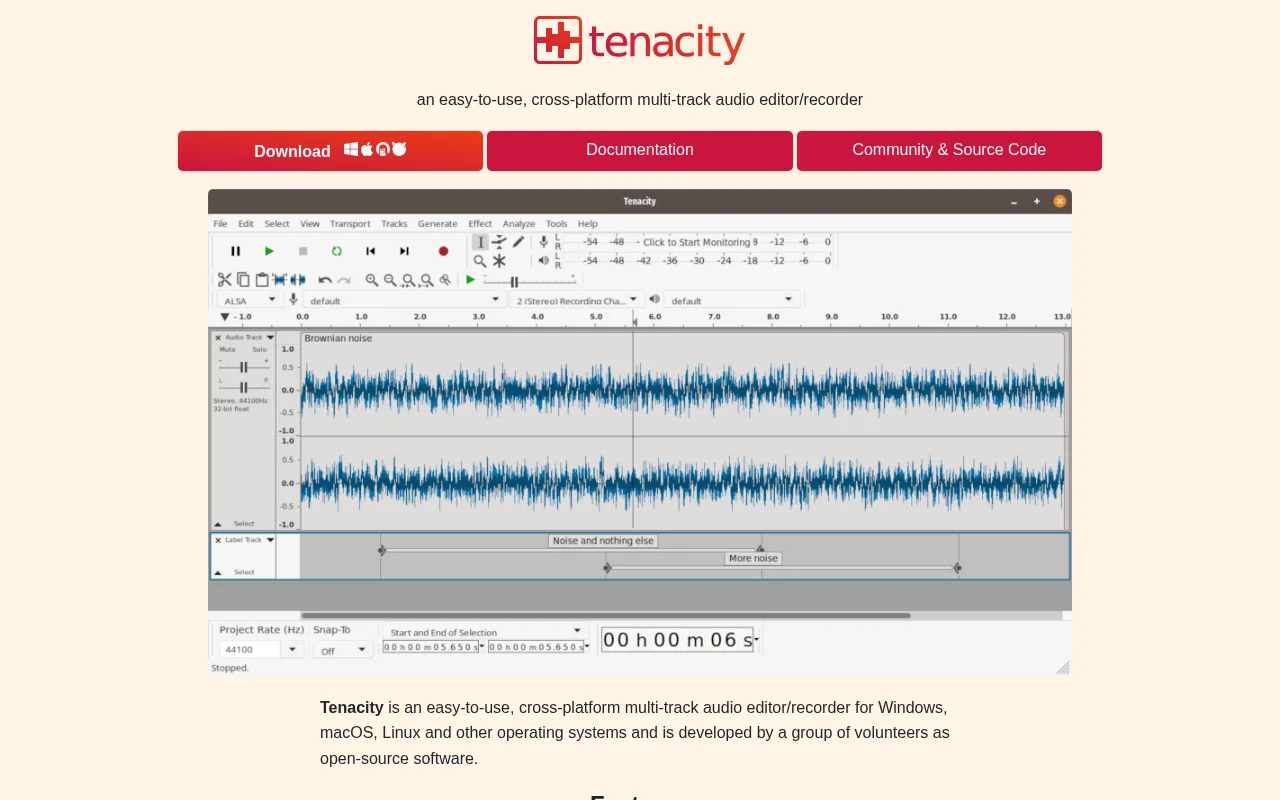
Task: Toggle the green loop playback icon
Action: [337, 251]
